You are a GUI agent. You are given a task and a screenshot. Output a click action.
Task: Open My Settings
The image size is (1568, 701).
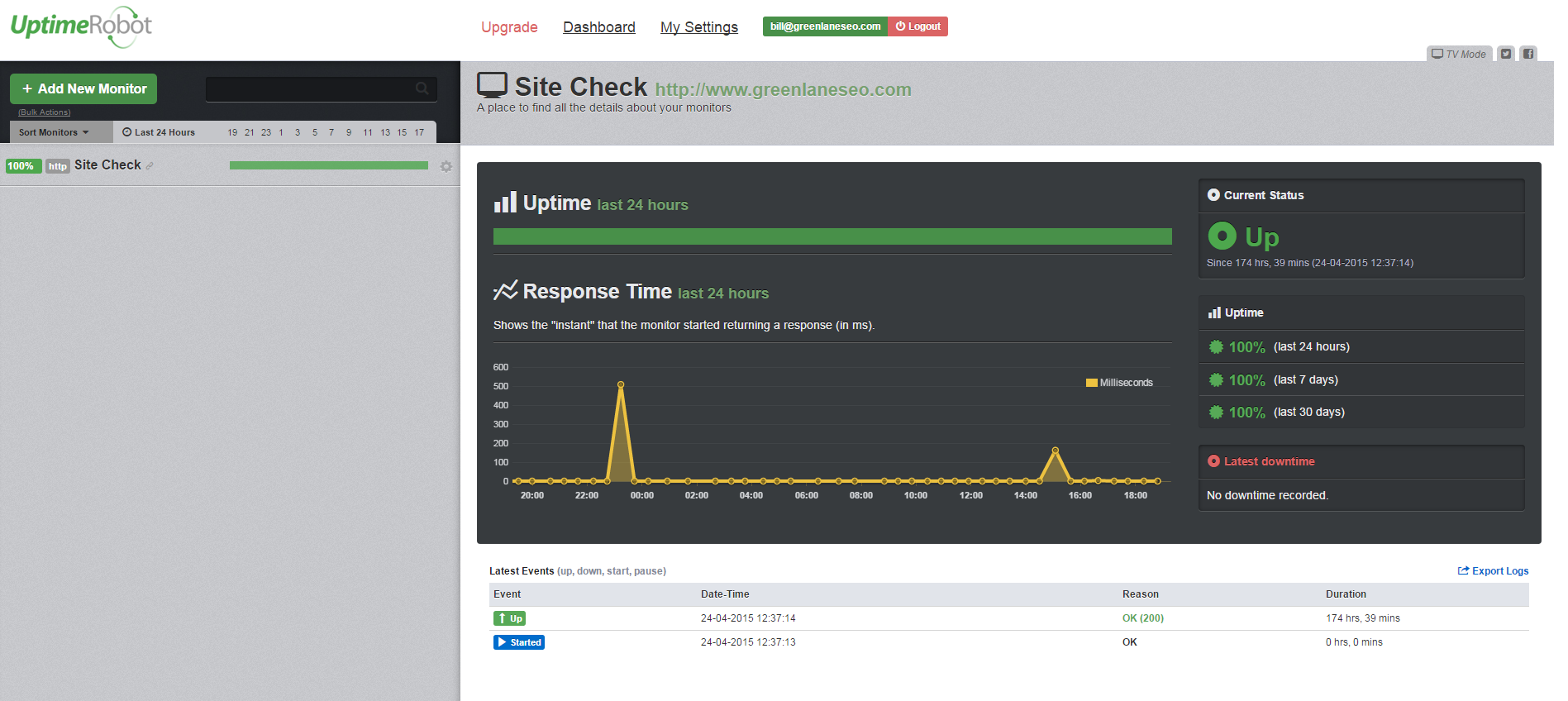pos(699,27)
